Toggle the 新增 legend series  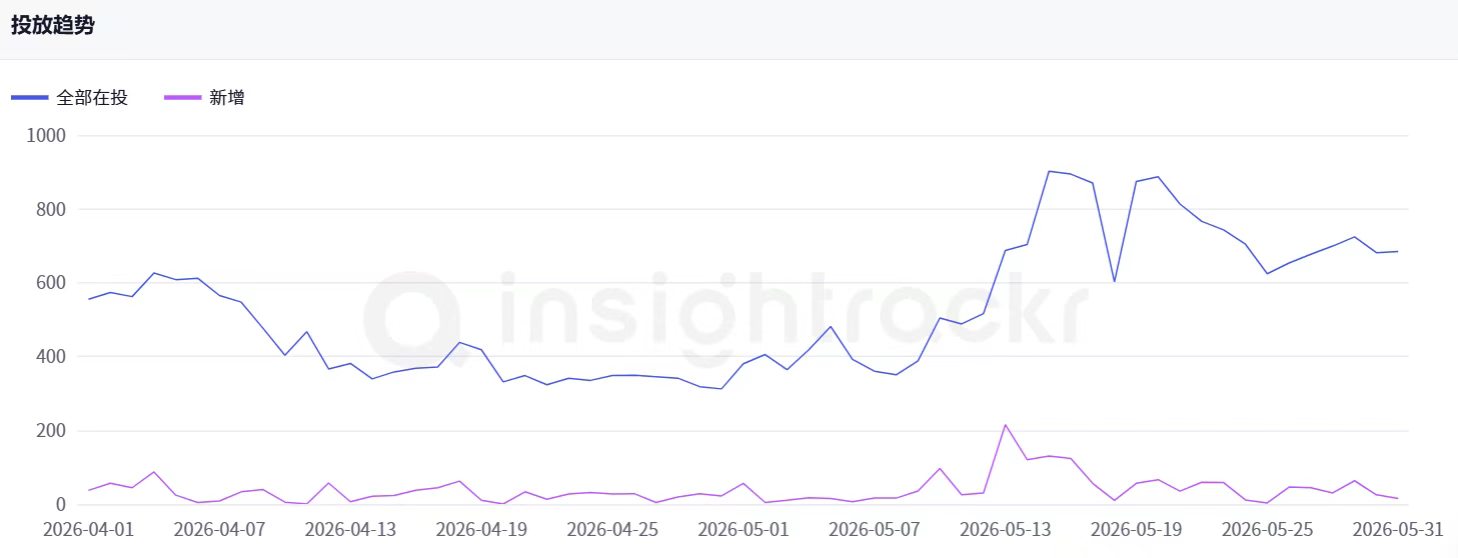point(204,98)
